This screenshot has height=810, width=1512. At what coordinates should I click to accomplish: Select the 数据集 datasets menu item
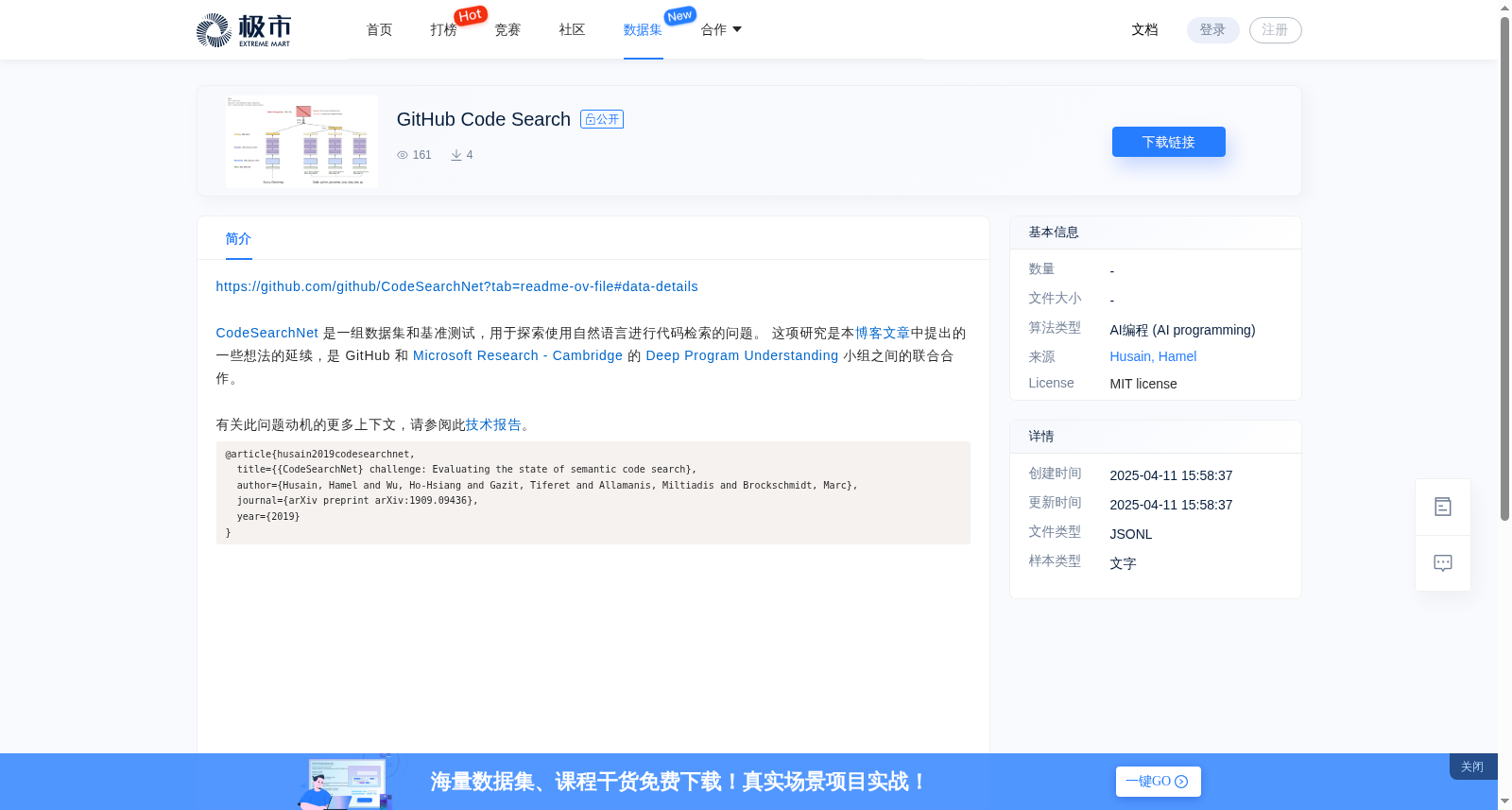pyautogui.click(x=644, y=30)
